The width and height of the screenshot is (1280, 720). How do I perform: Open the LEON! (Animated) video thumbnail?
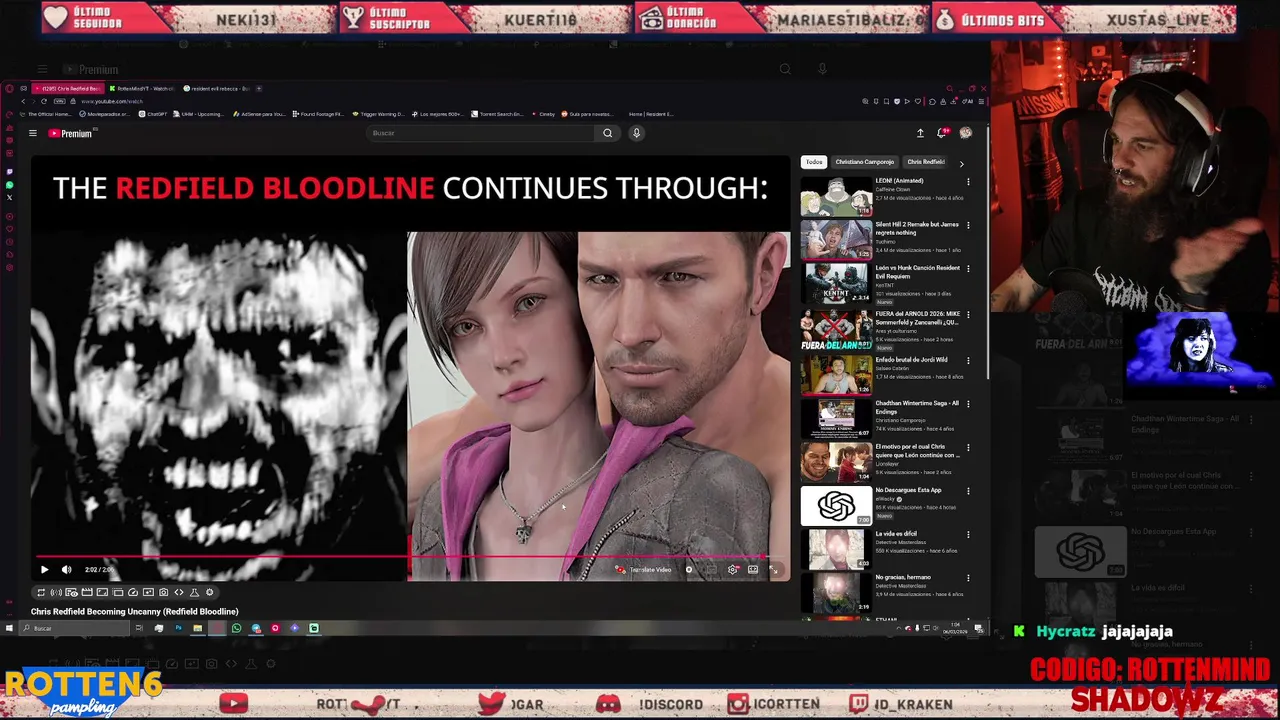click(836, 196)
